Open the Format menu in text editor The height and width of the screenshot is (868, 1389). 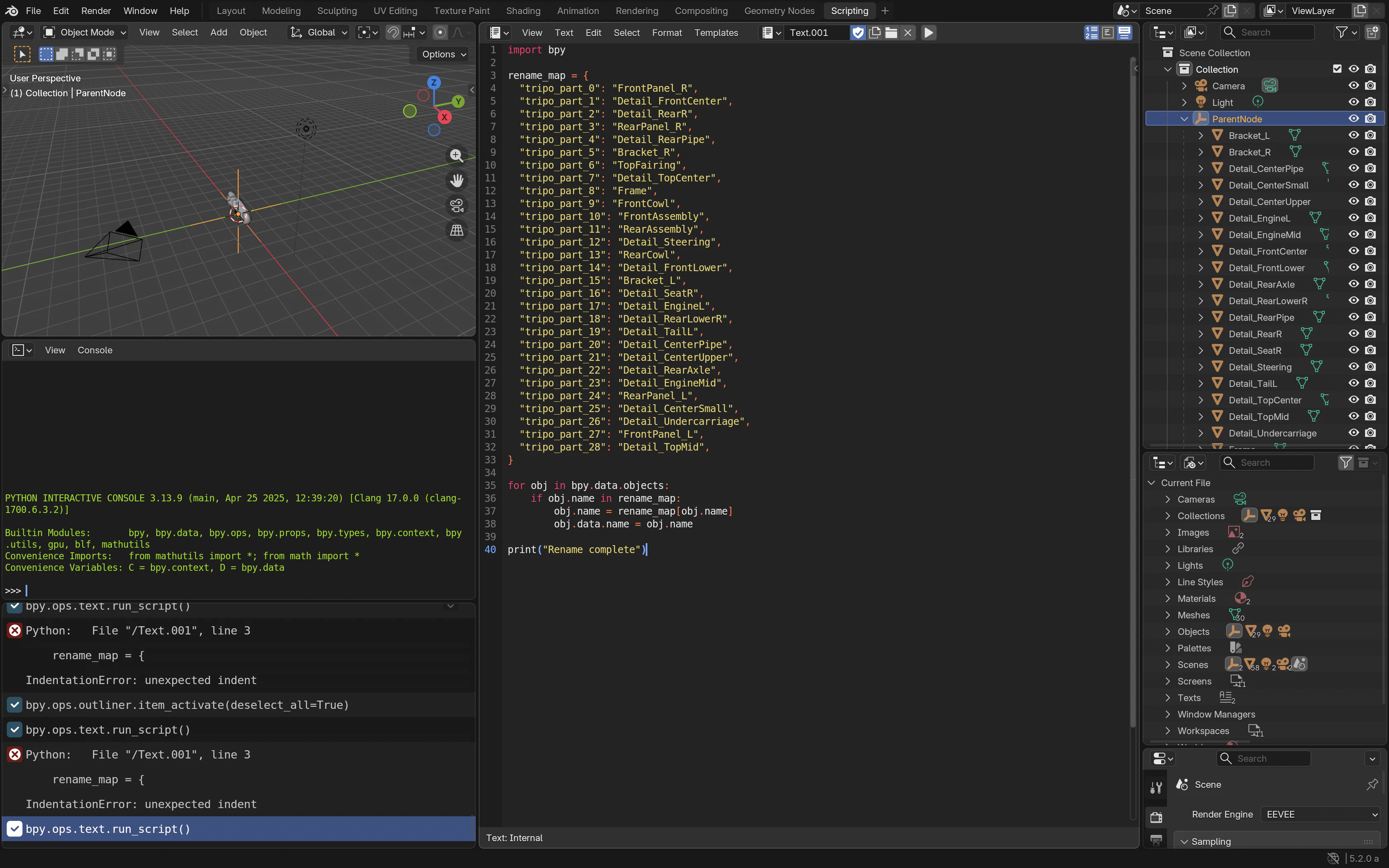pos(666,33)
